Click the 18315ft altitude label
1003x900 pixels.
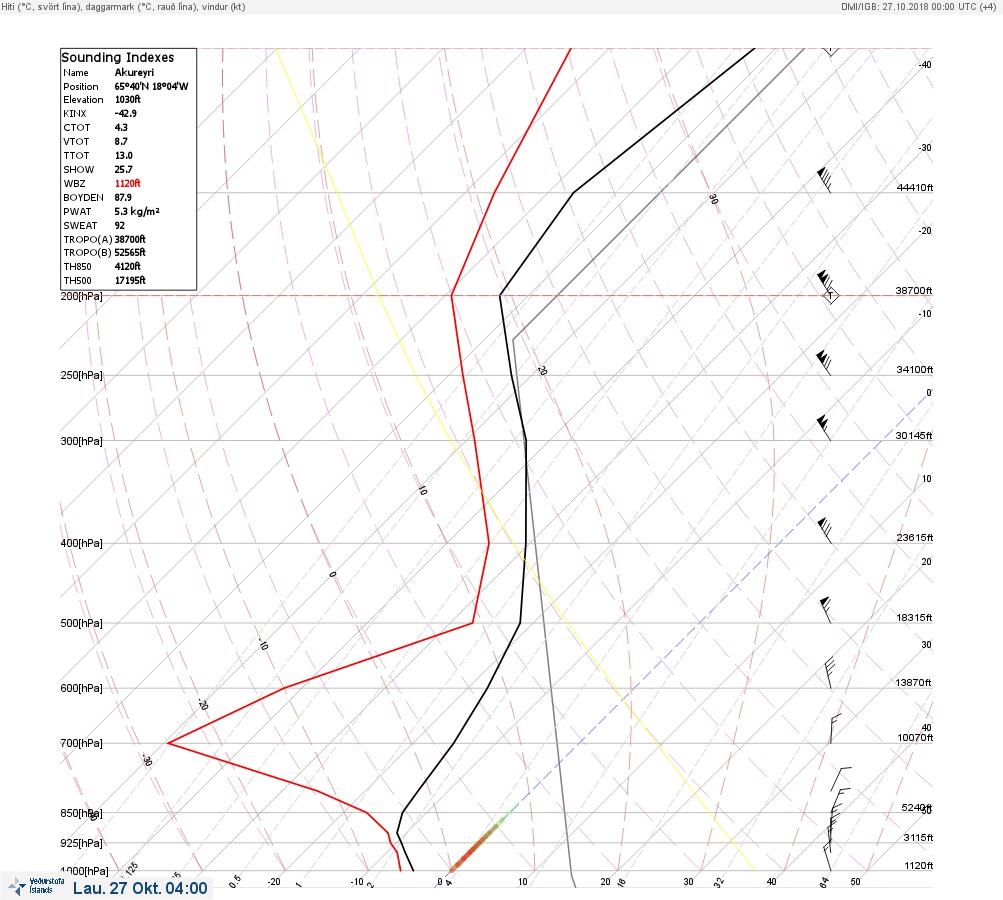coord(914,617)
